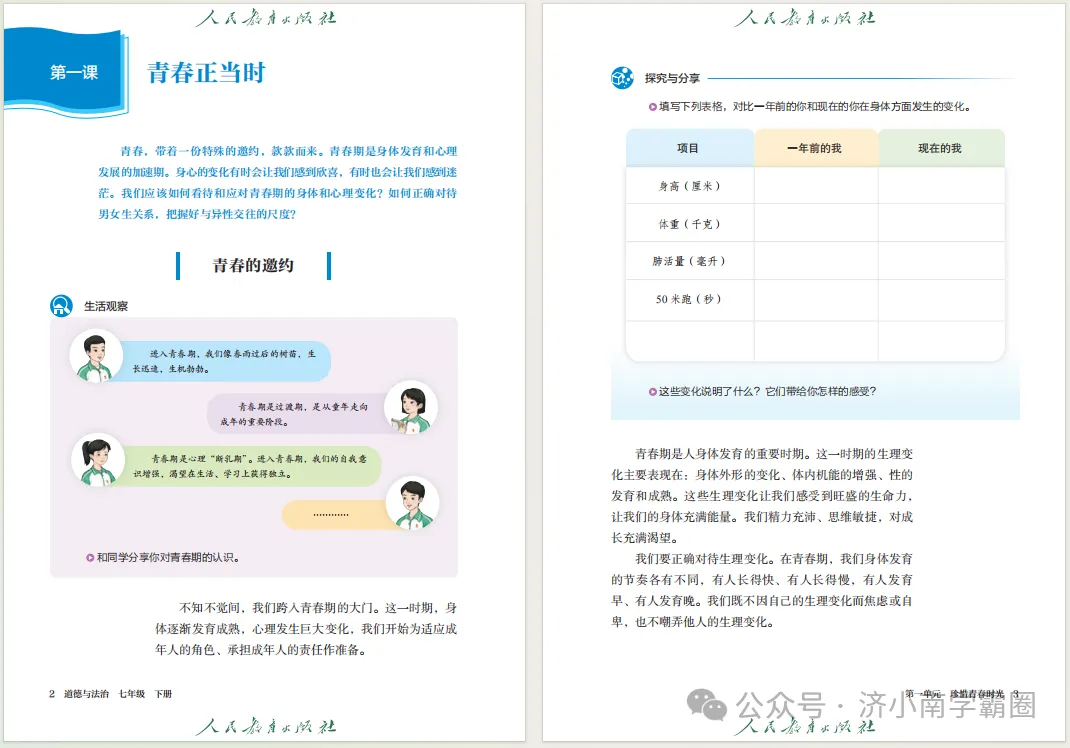The width and height of the screenshot is (1070, 748).
Task: Click the purple bullet before 和同学分享
Action: click(90, 558)
